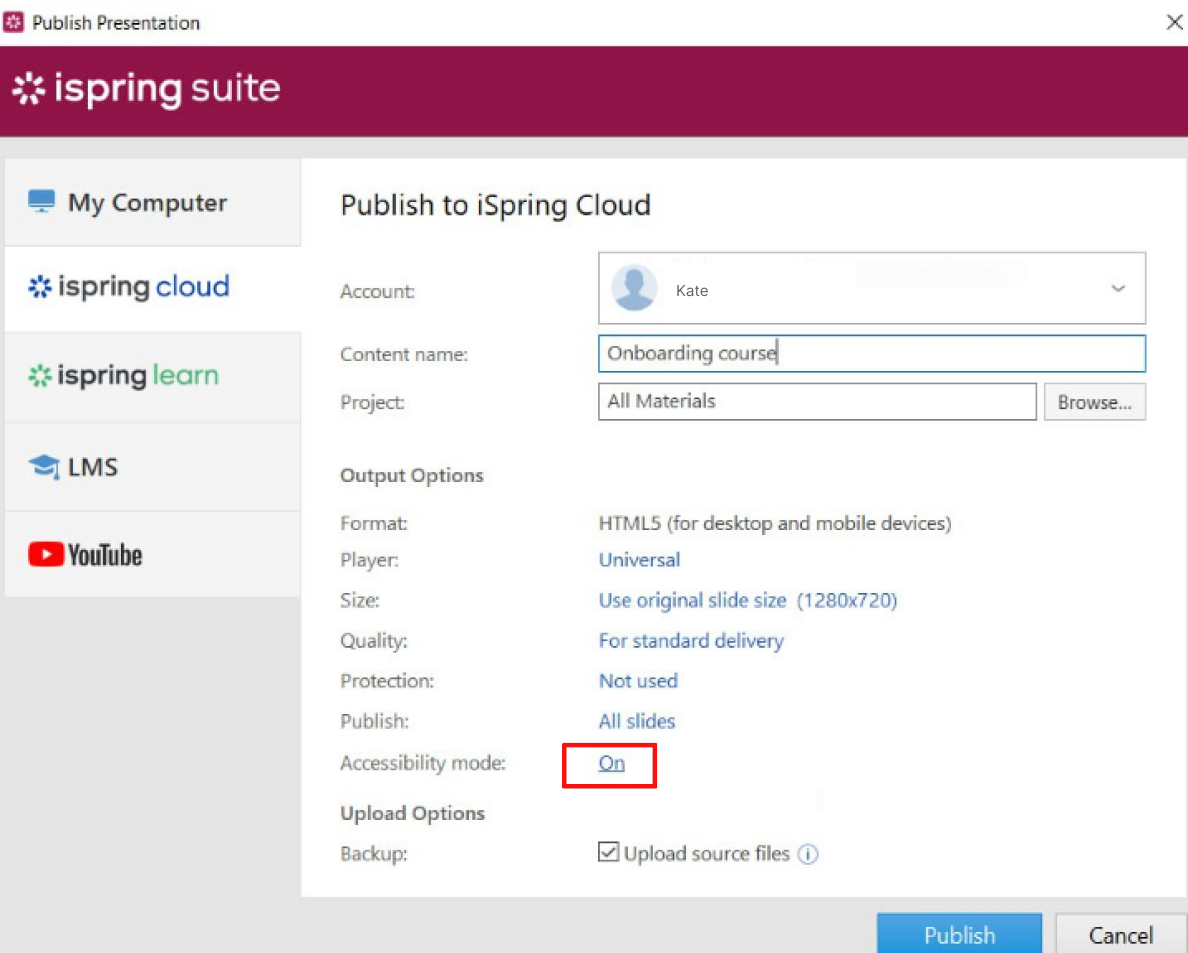The image size is (1188, 953).
Task: Click the info icon next to Upload source files
Action: click(808, 855)
